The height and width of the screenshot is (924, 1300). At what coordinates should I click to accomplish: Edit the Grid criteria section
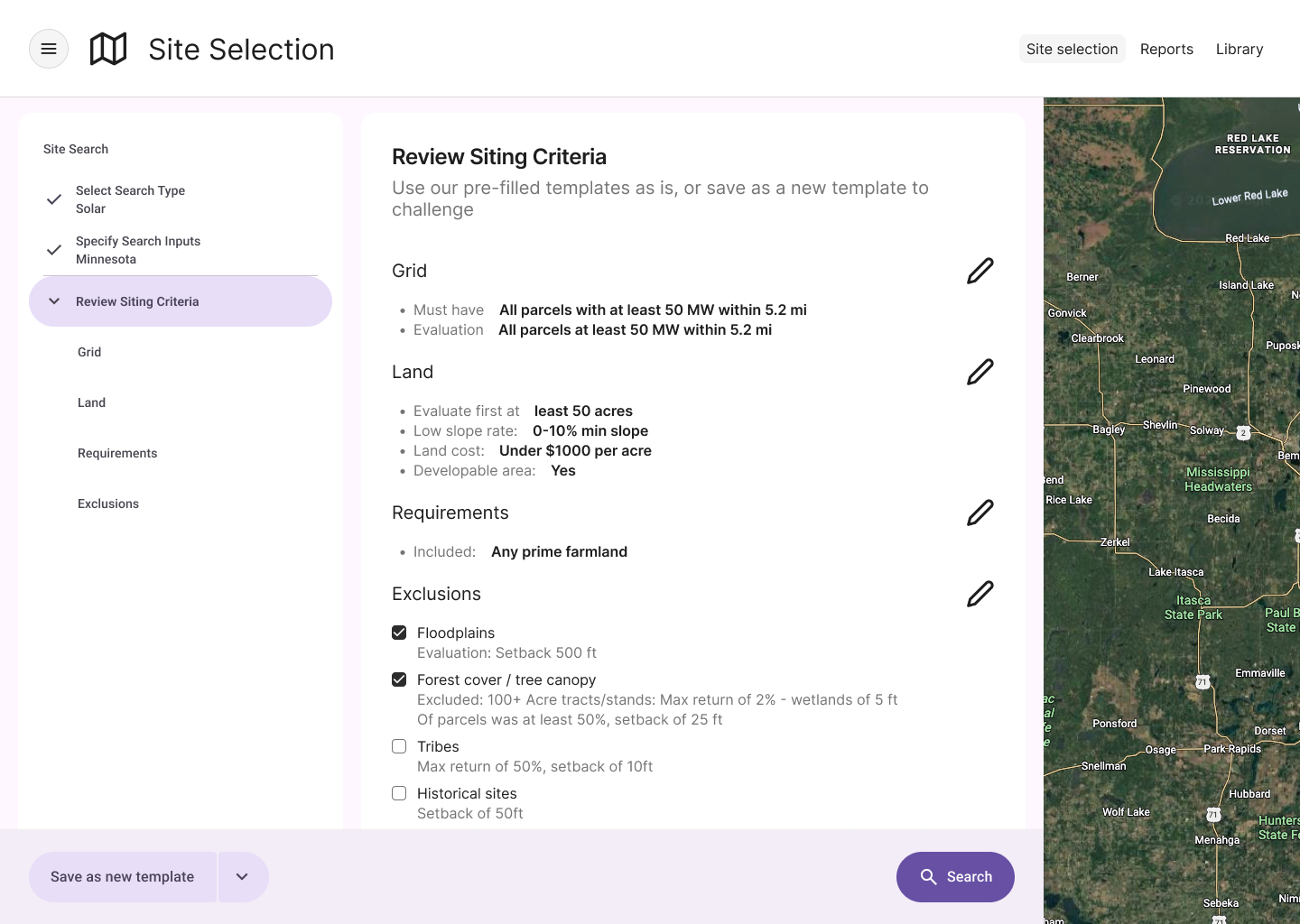point(980,271)
